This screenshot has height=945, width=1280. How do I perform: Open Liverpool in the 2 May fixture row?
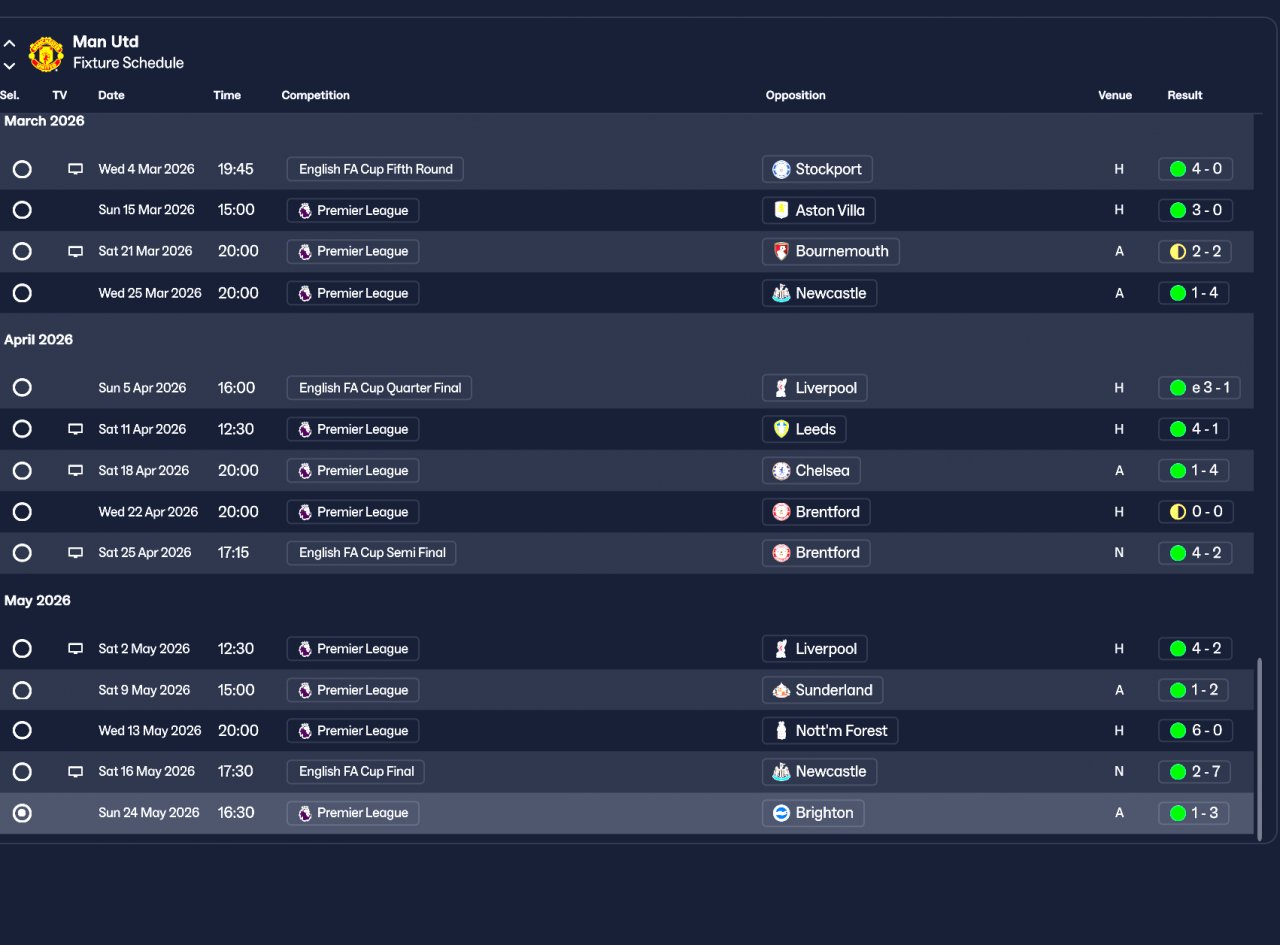(815, 648)
